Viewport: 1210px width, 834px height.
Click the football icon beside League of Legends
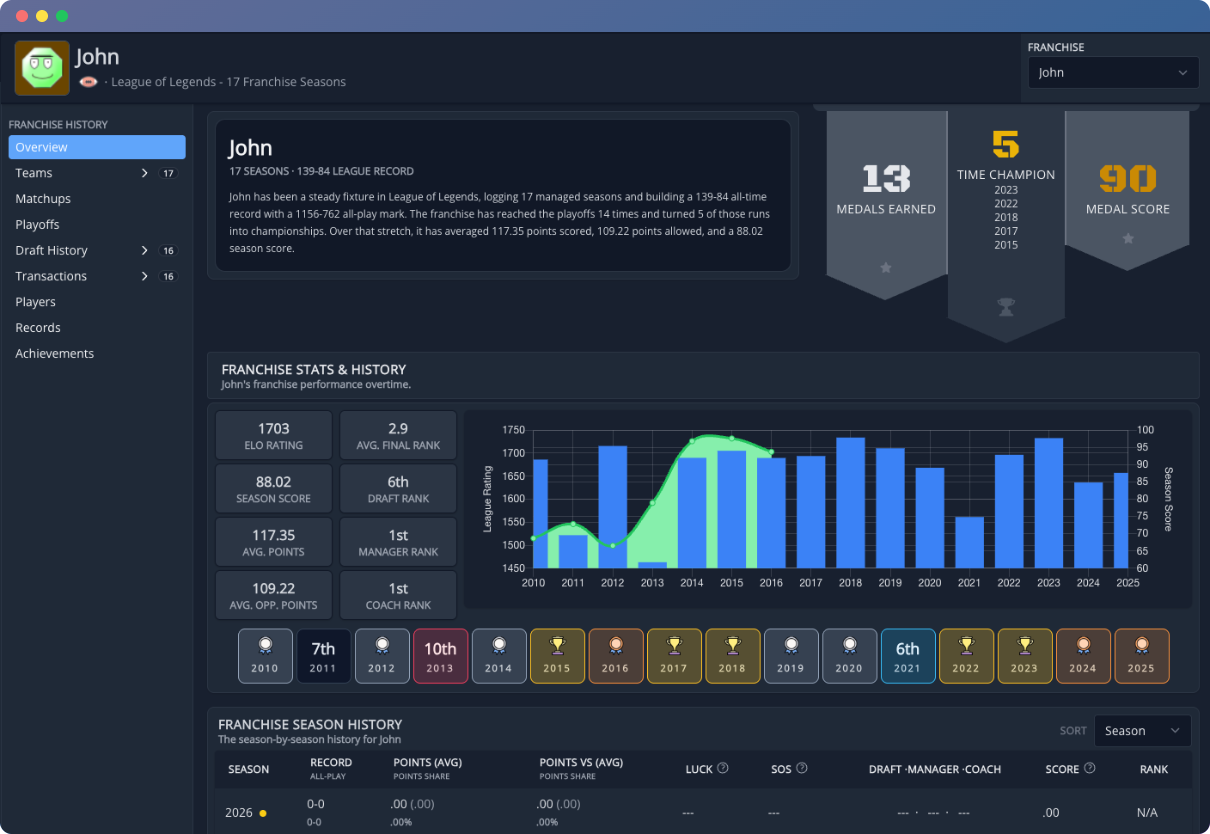coord(88,82)
